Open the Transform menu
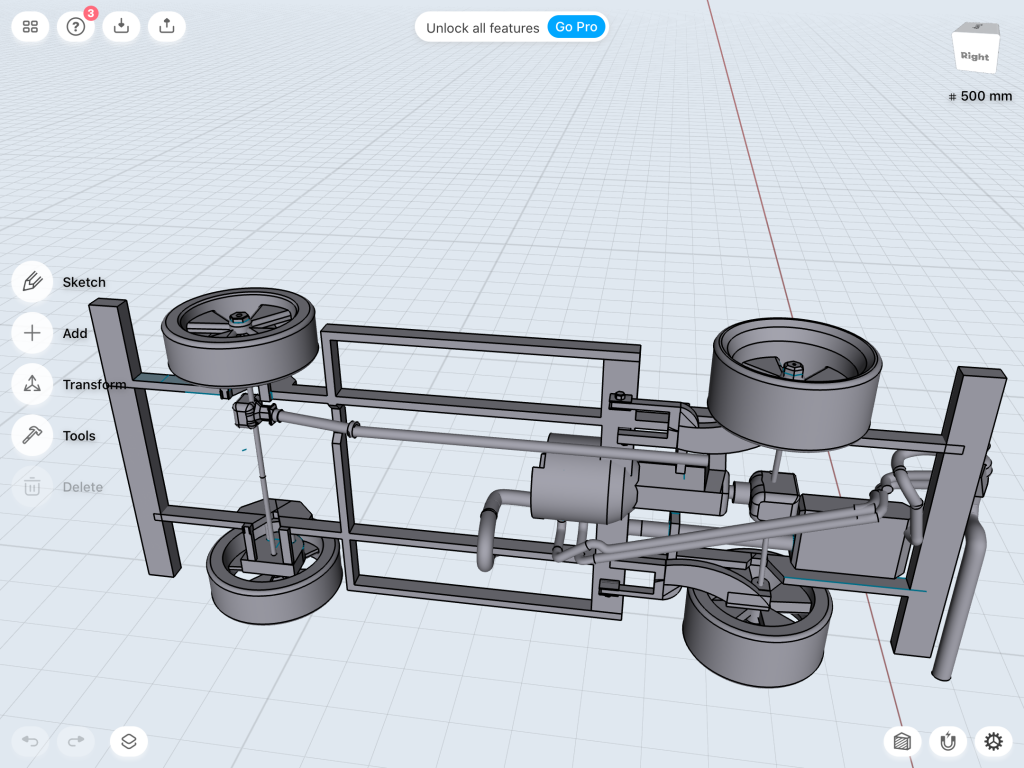 coord(32,384)
